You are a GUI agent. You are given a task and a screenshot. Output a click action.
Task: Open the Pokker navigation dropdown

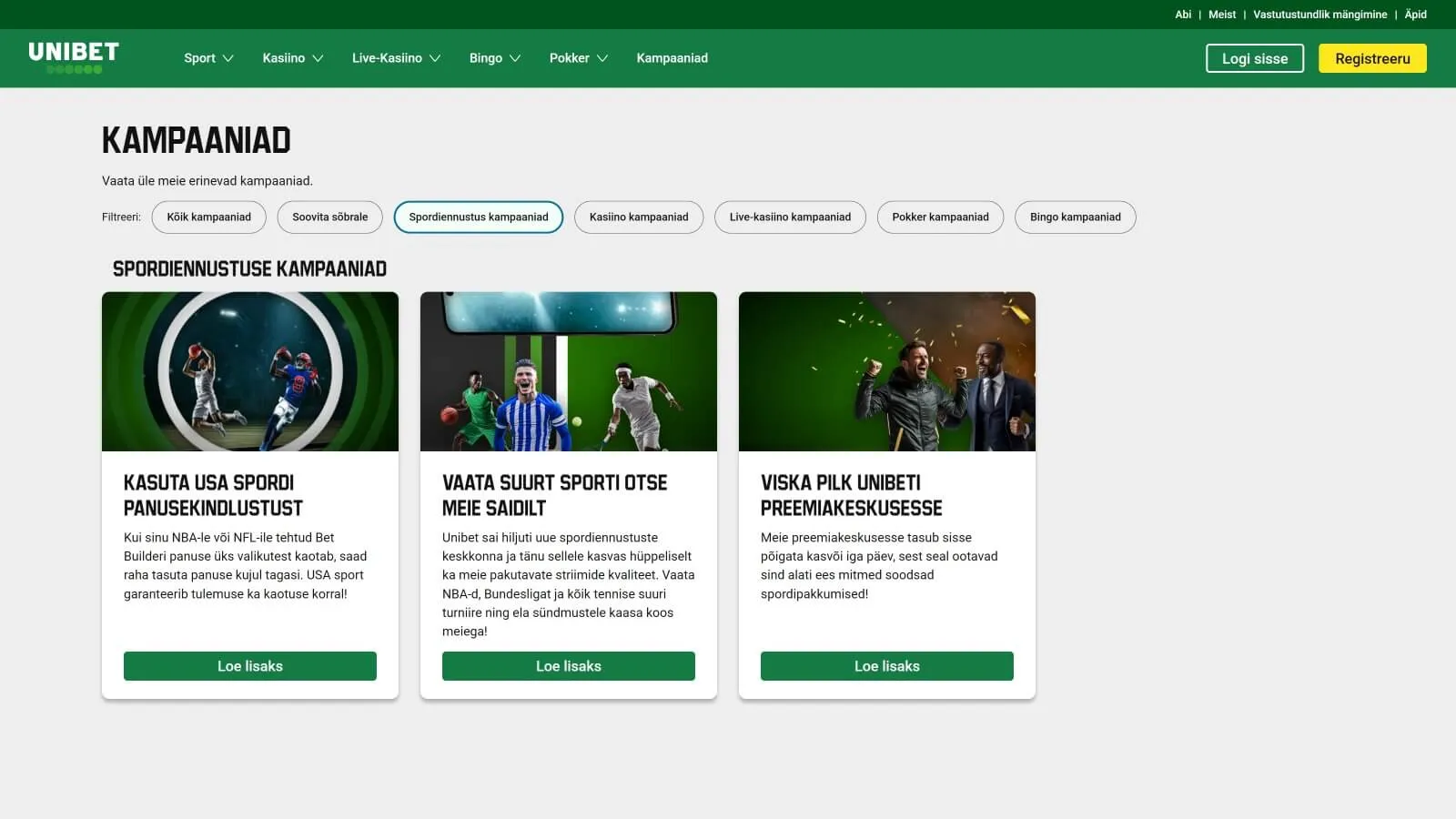click(578, 58)
